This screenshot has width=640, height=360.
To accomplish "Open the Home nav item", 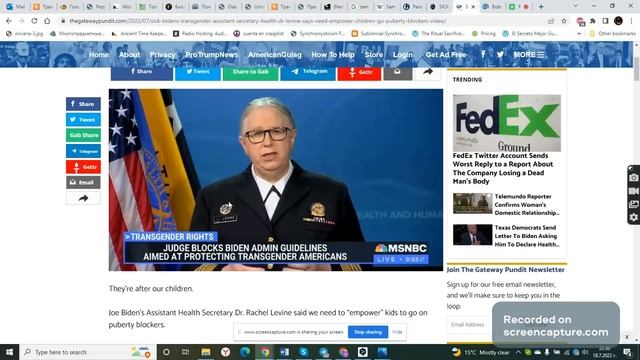I will pyautogui.click(x=99, y=55).
